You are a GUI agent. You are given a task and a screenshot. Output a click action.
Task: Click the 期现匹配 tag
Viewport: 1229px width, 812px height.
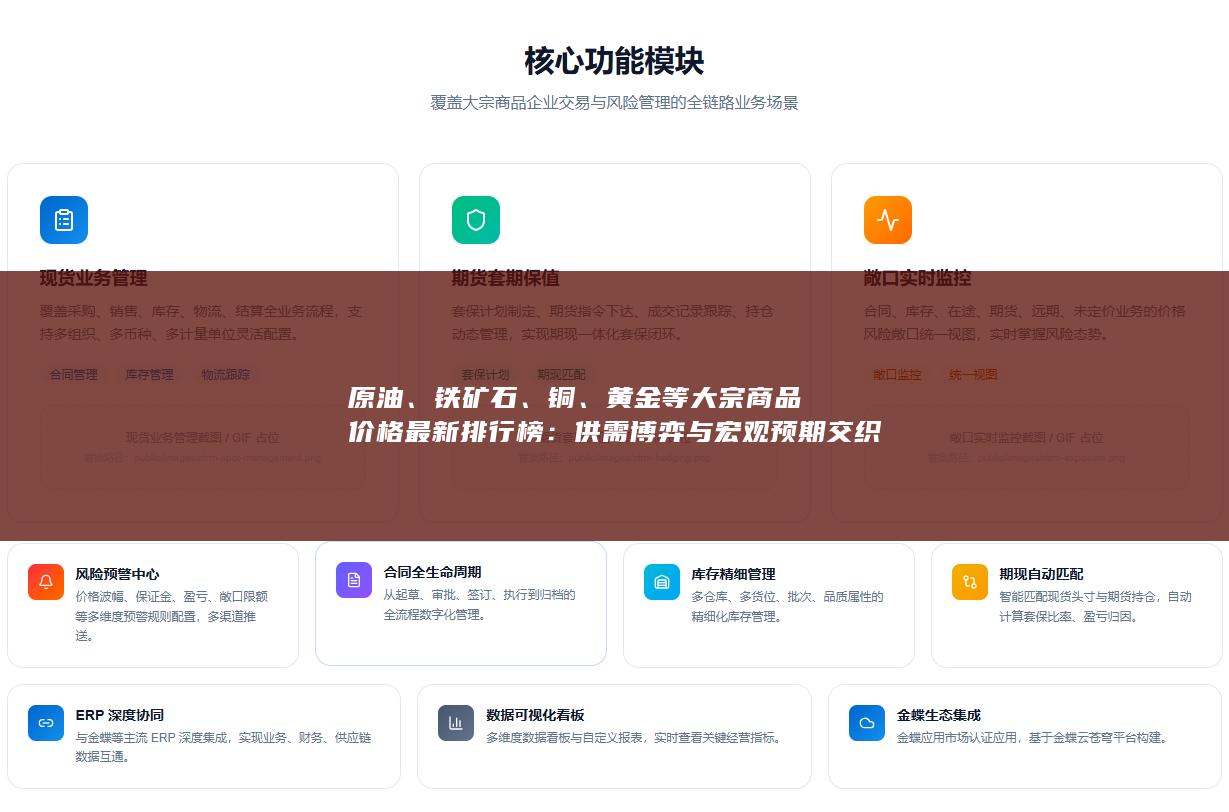click(561, 375)
